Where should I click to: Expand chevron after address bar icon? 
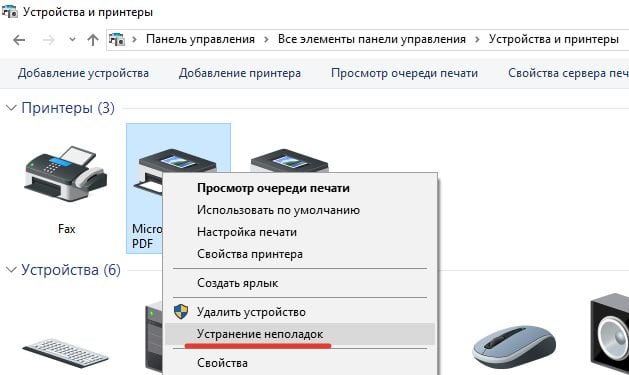tap(134, 39)
